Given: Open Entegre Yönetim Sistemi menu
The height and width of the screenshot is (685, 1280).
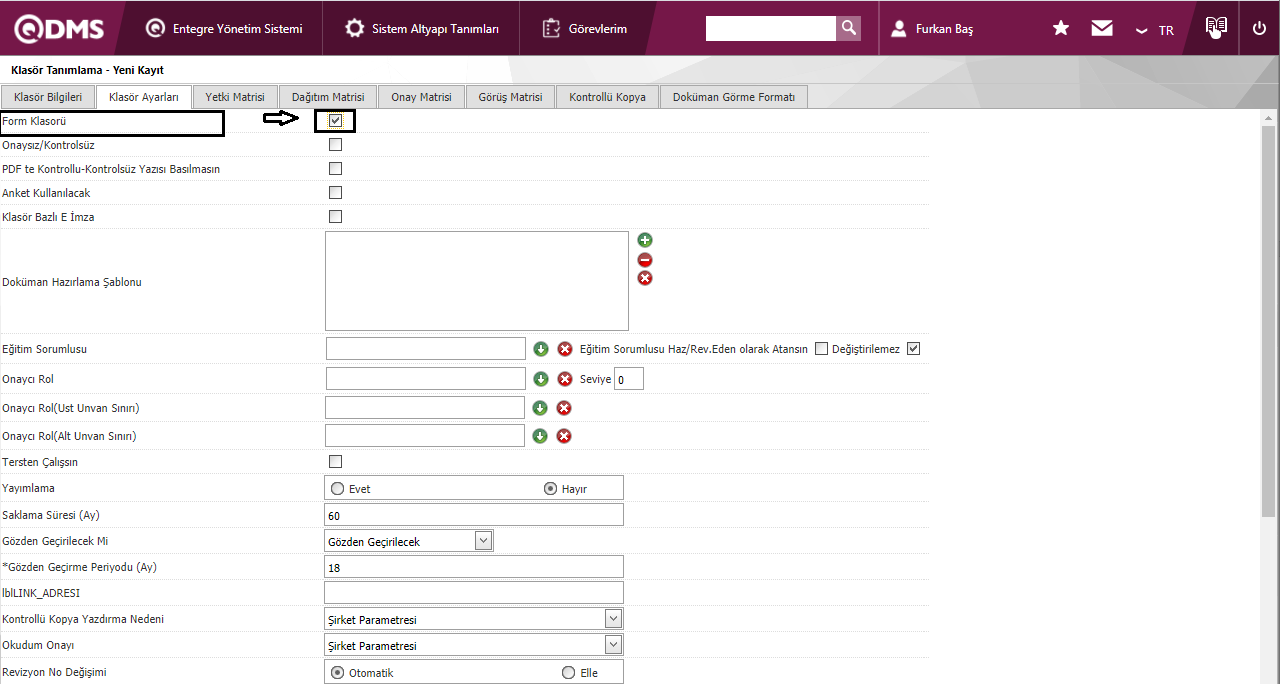Looking at the screenshot, I should [224, 29].
